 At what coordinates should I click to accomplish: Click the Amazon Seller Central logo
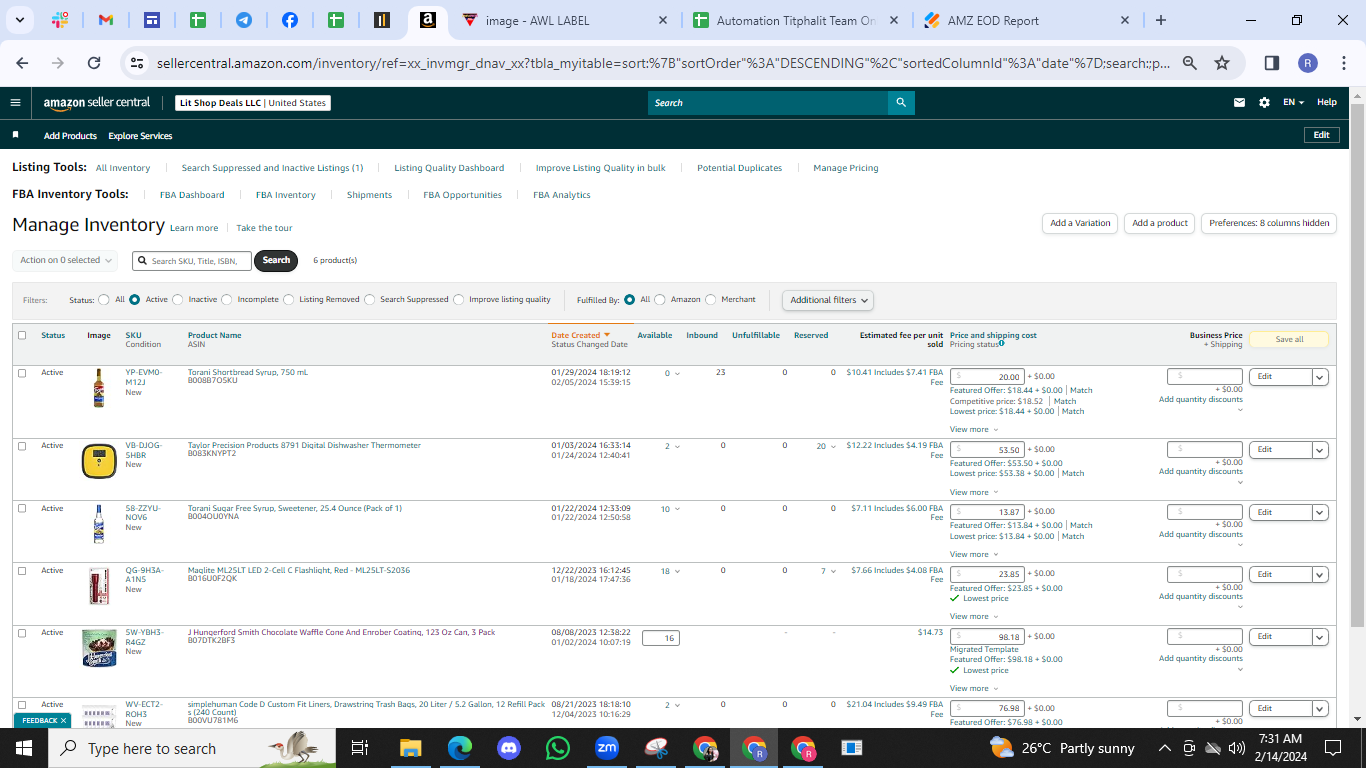tap(97, 103)
